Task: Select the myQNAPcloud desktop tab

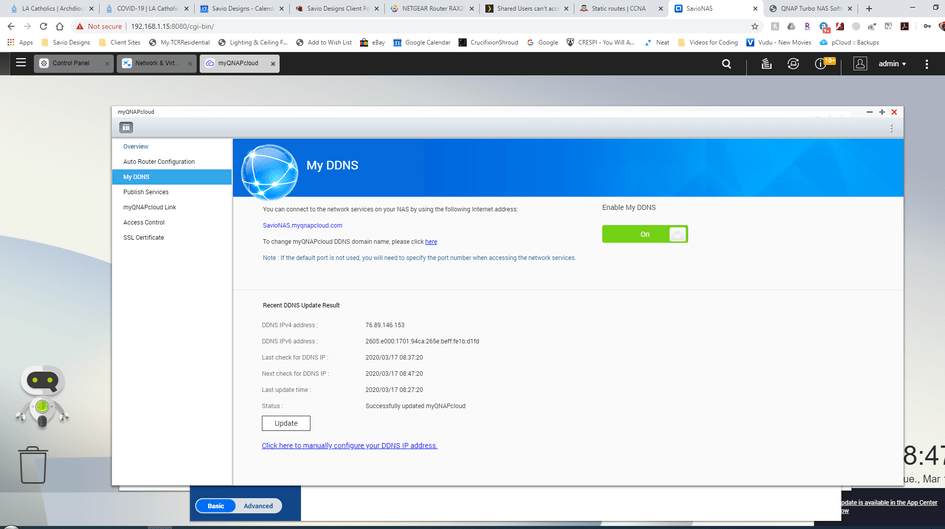Action: coord(238,63)
